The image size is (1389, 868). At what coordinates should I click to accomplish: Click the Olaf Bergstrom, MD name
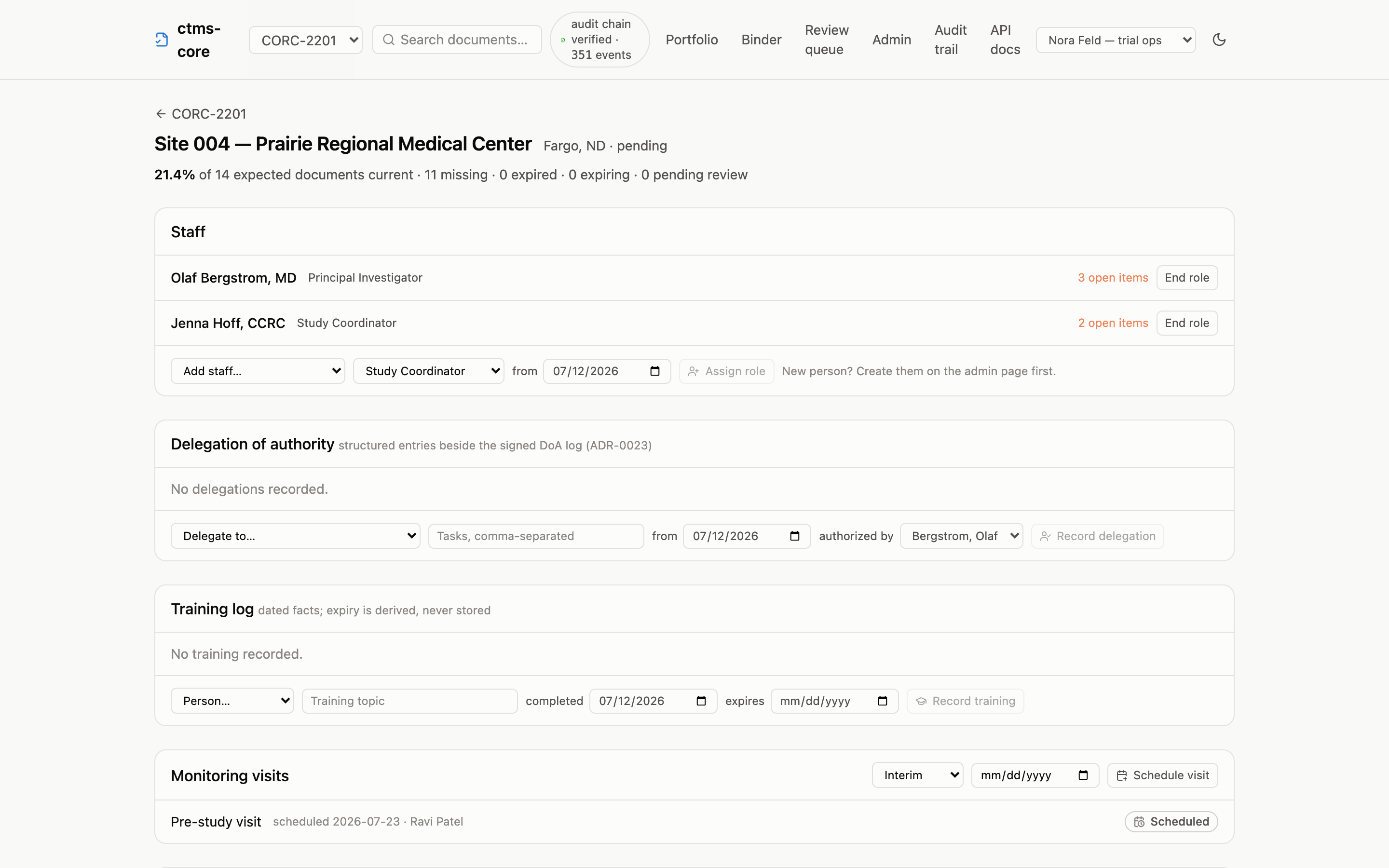233,277
